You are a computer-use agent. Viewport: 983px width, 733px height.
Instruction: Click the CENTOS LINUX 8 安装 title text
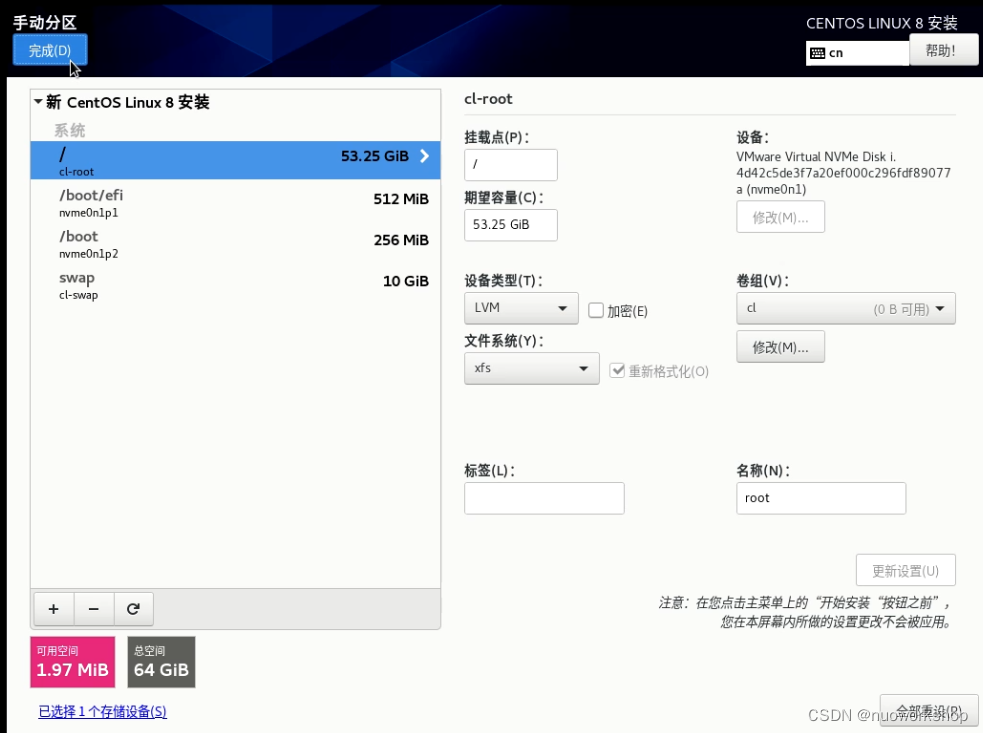[881, 24]
